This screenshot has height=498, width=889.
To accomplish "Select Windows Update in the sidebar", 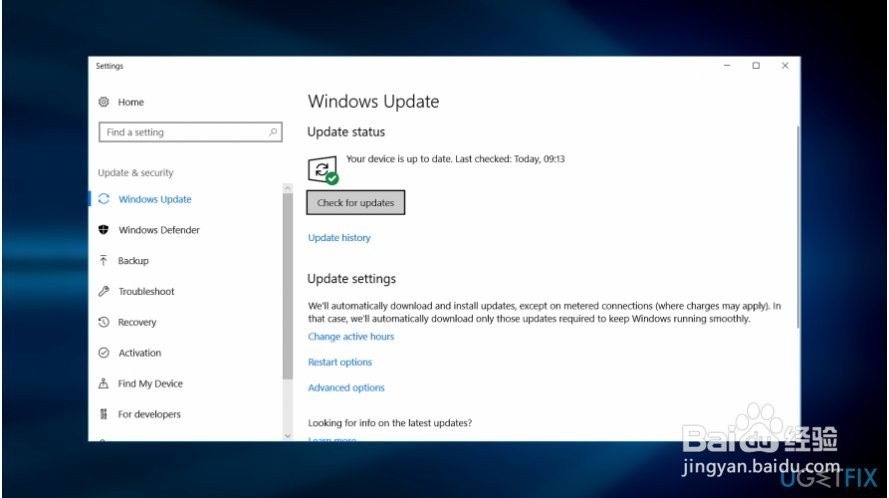I will pyautogui.click(x=155, y=199).
